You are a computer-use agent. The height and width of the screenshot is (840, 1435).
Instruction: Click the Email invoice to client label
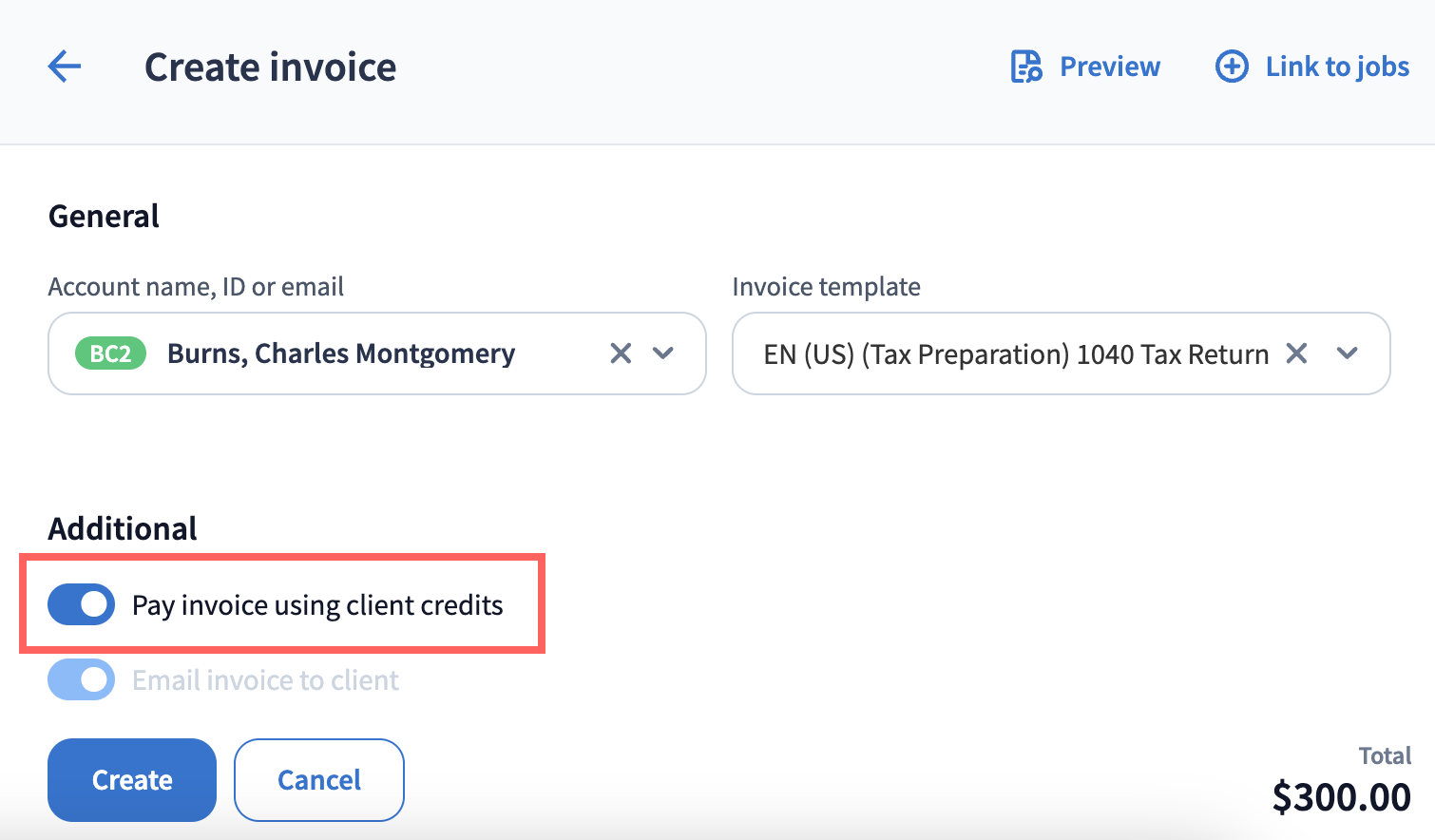point(265,680)
